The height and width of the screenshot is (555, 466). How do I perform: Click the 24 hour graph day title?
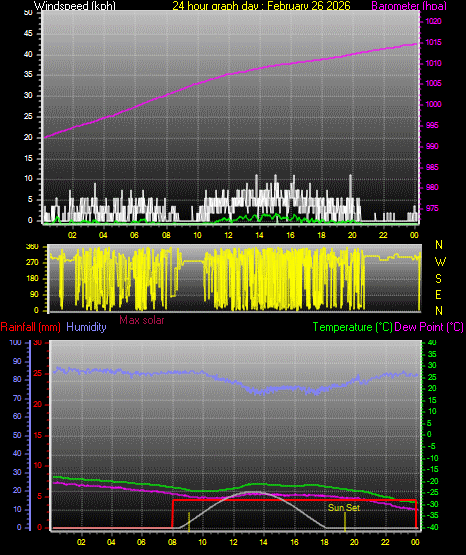click(x=261, y=6)
